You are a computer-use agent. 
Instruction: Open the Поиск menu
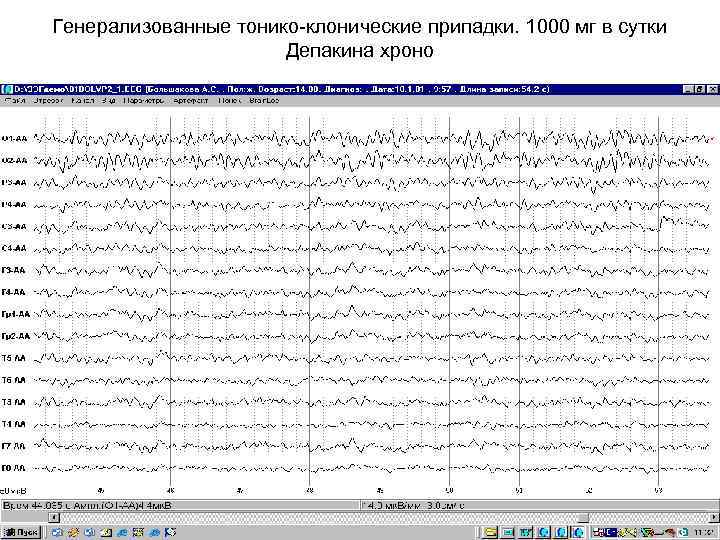point(229,101)
